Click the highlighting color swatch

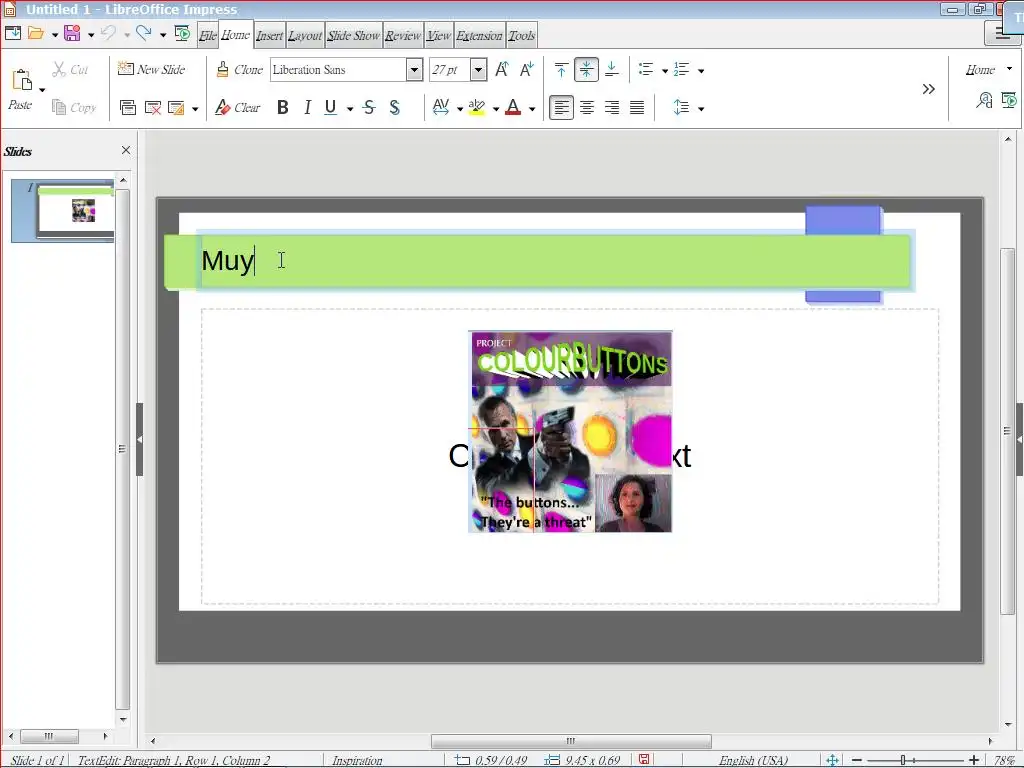[x=477, y=107]
